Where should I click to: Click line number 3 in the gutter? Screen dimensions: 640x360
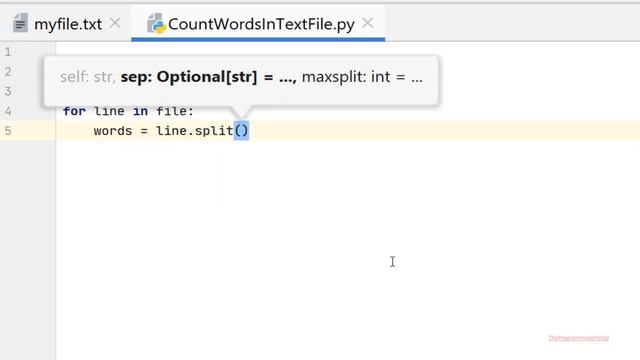(8, 91)
